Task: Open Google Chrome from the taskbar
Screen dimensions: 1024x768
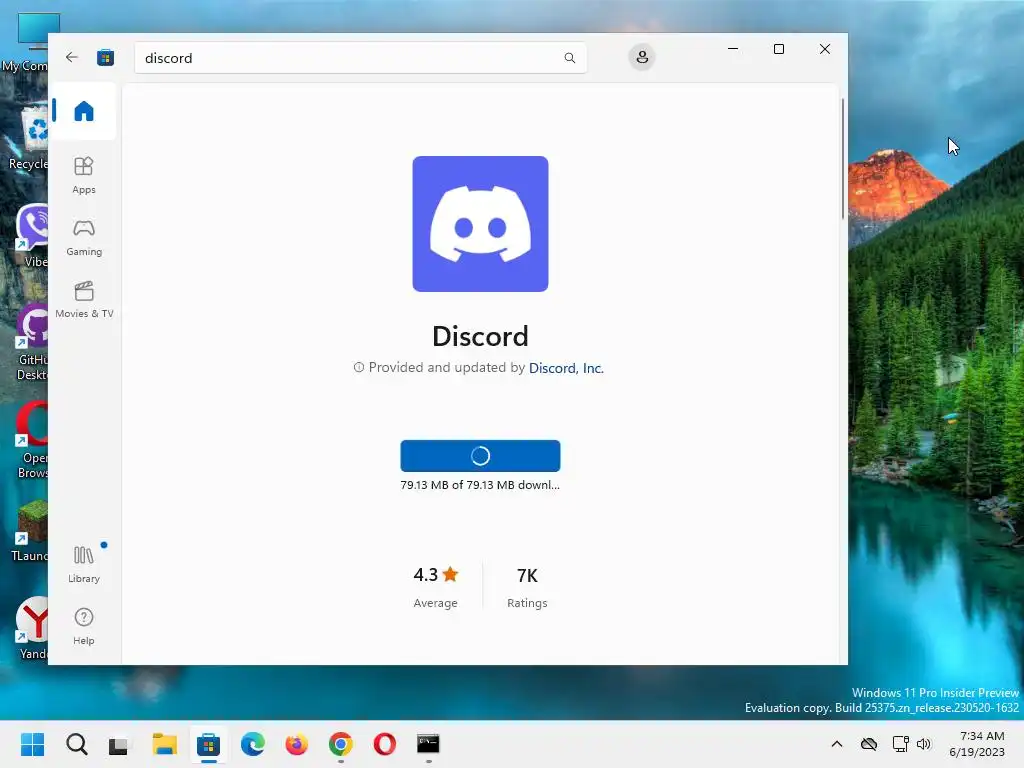Action: coord(340,744)
